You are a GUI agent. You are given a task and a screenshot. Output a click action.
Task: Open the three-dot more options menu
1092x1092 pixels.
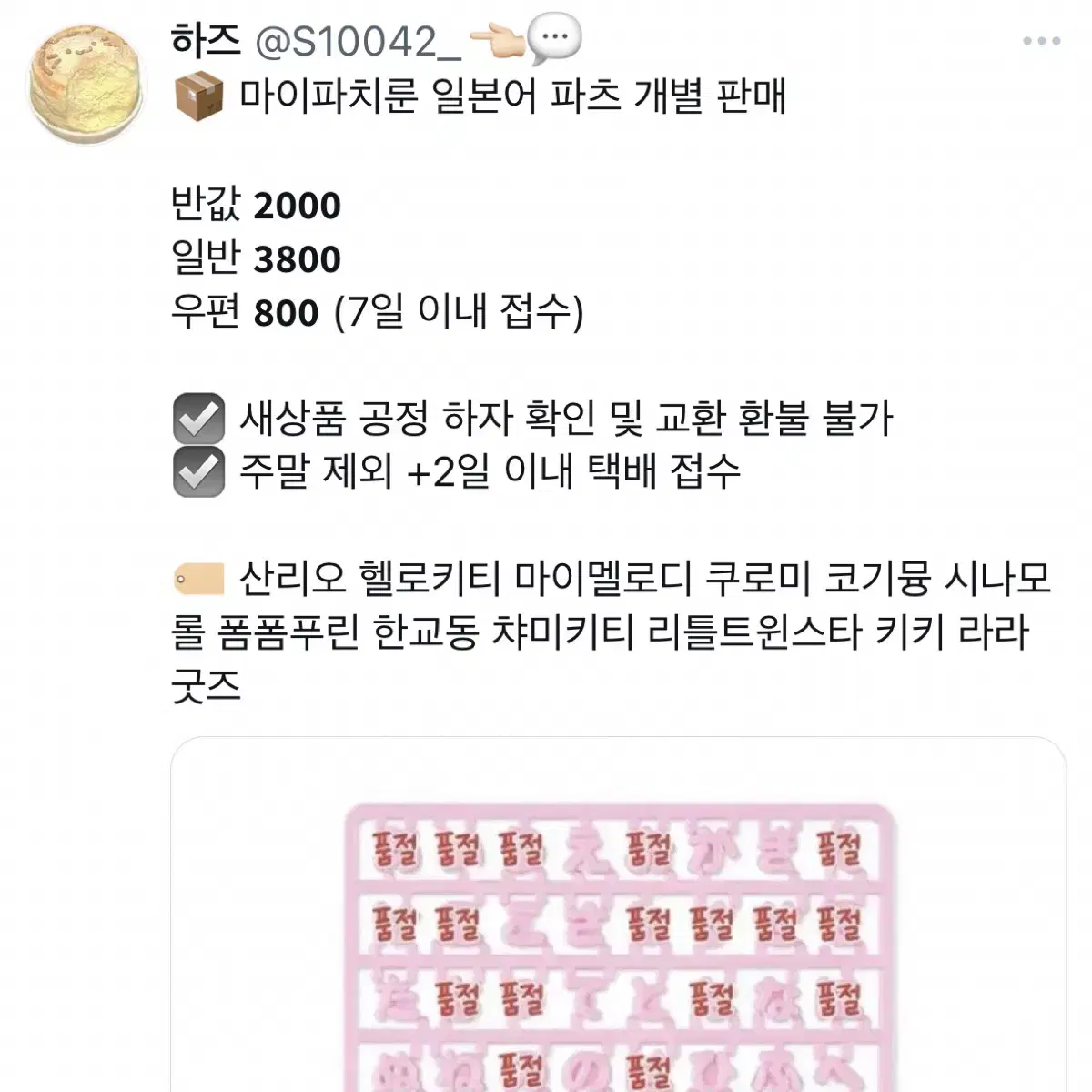tap(1042, 41)
